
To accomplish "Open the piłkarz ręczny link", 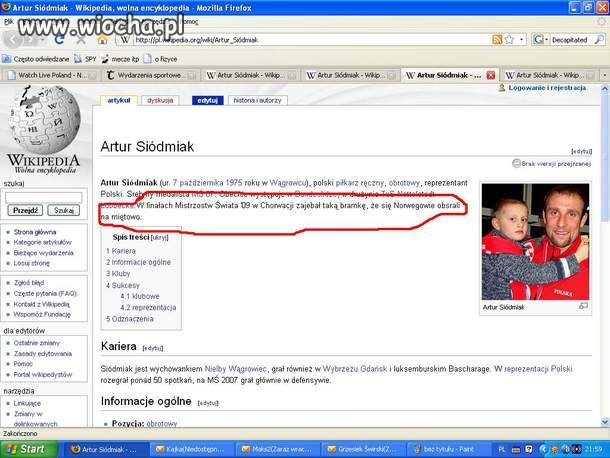I will pos(359,182).
